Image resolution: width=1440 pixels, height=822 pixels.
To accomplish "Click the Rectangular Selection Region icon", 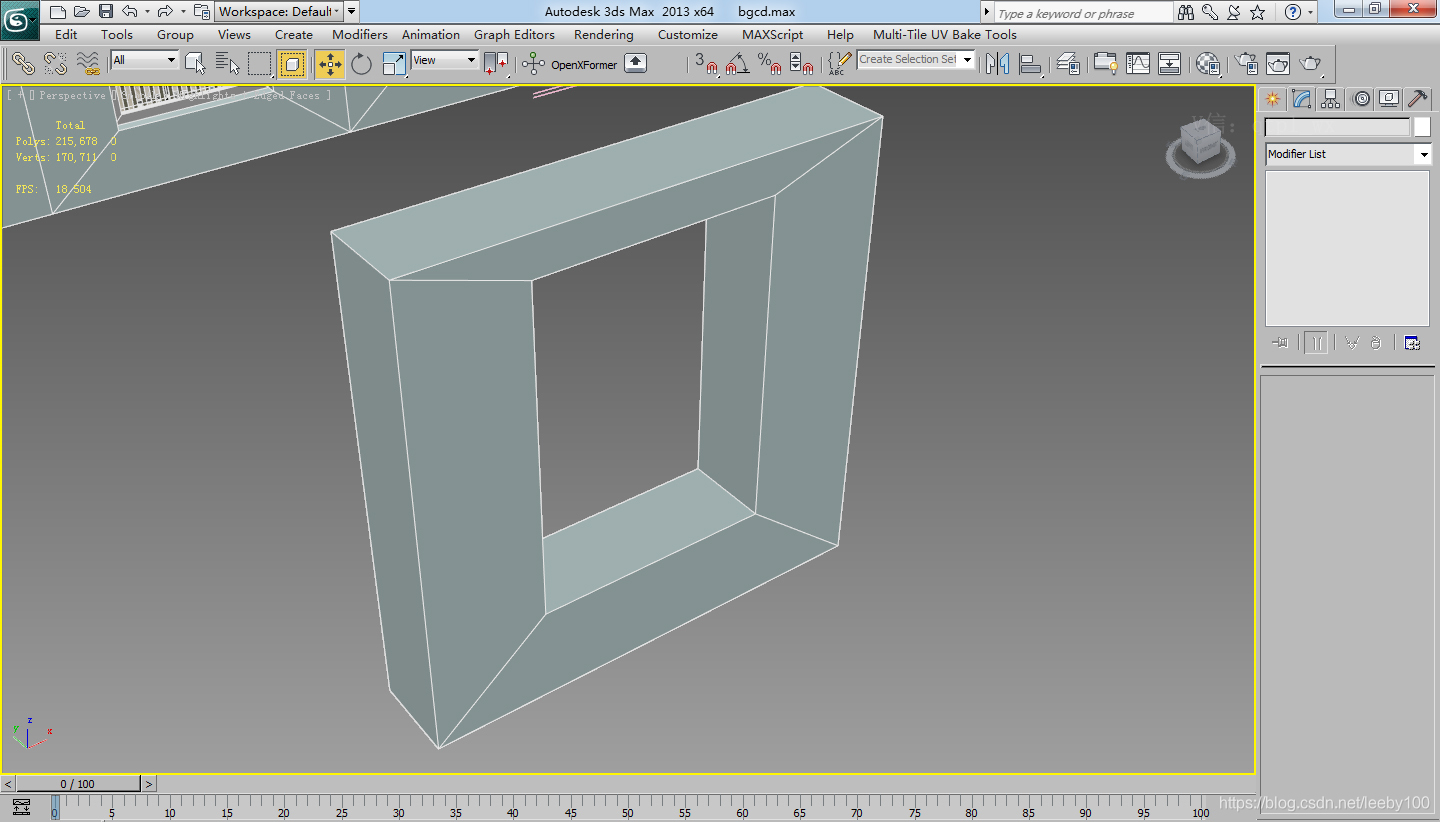I will pyautogui.click(x=260, y=63).
